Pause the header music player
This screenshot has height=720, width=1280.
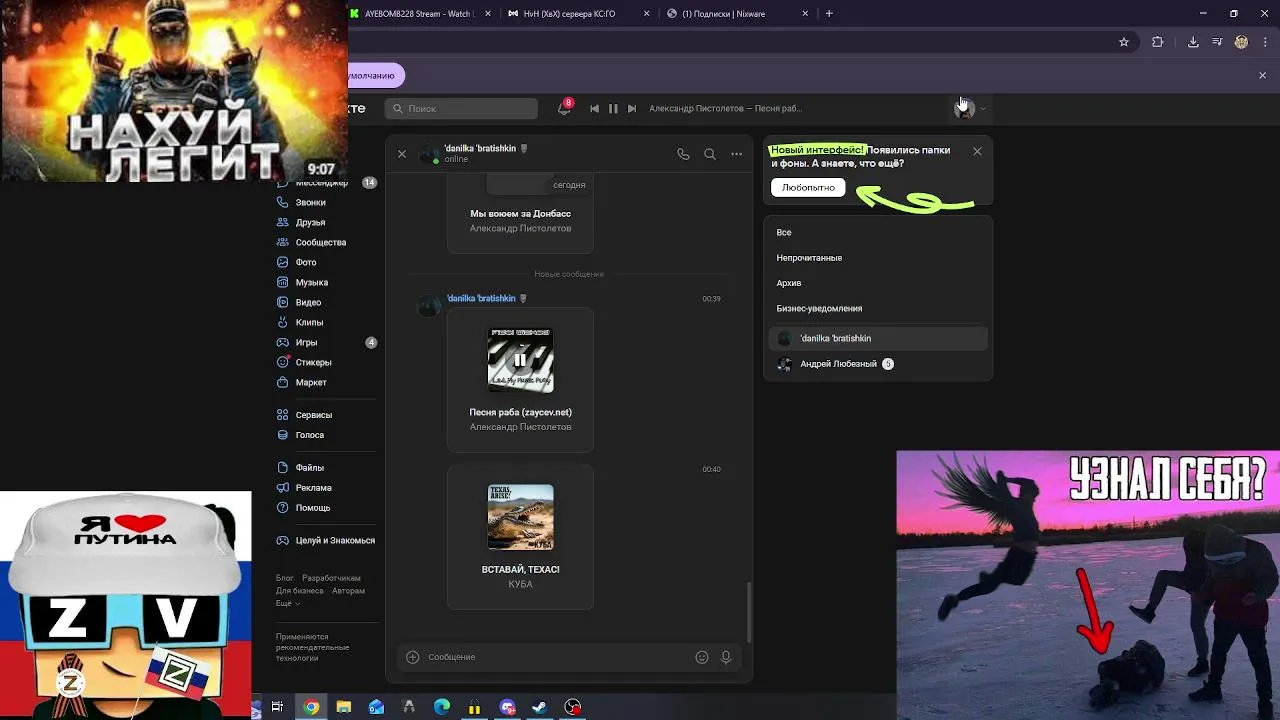coord(613,108)
